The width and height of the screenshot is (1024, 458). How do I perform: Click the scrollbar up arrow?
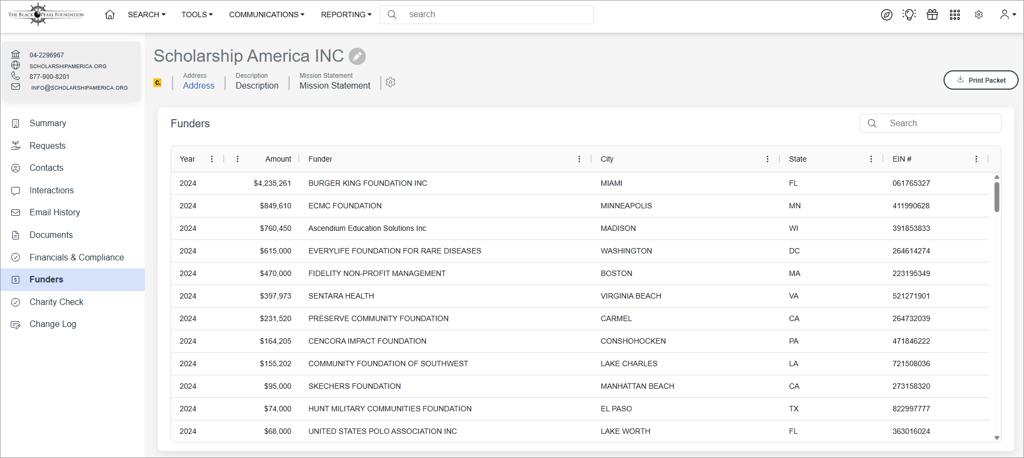(997, 177)
